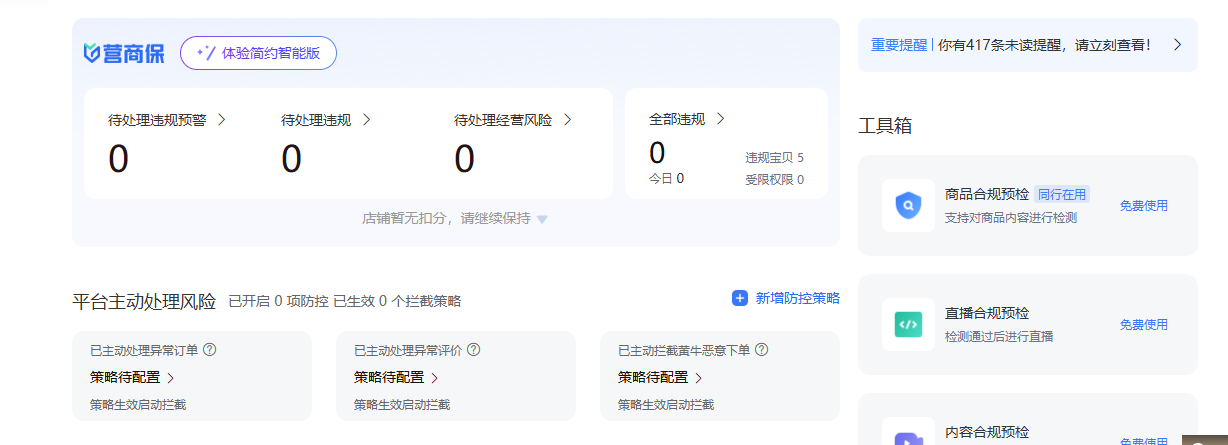Click the 待处理违规 count link
Screen dimensions: 1228x445
[291, 159]
